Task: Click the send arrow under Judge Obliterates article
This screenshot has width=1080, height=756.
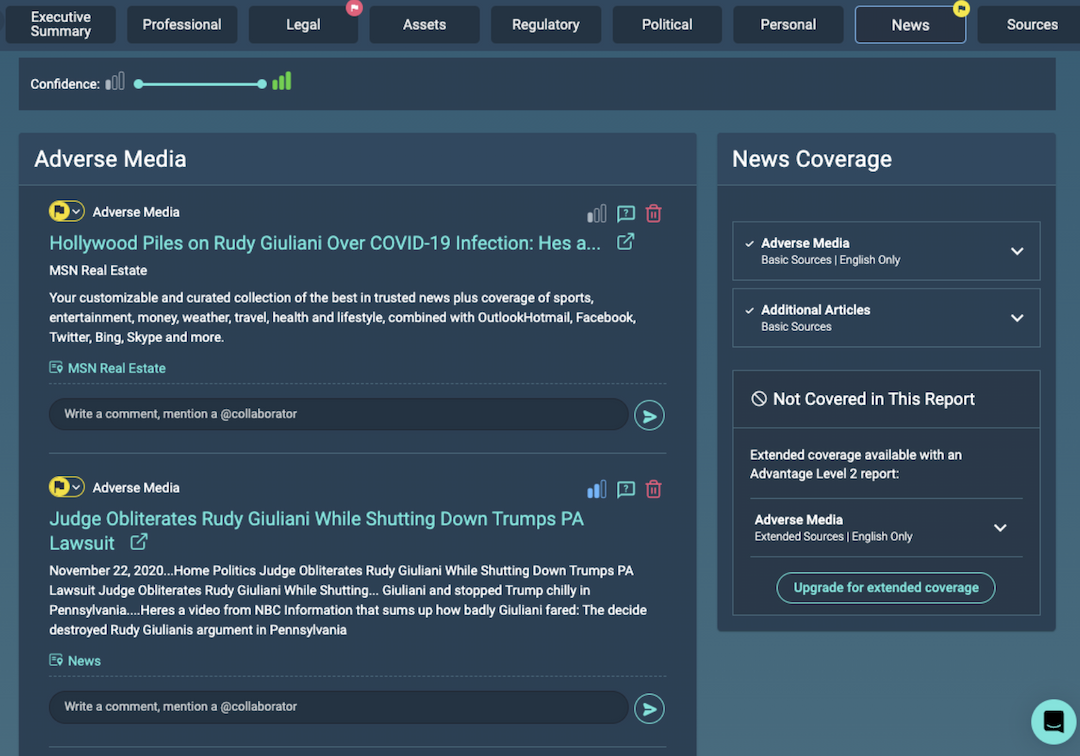Action: (x=649, y=708)
